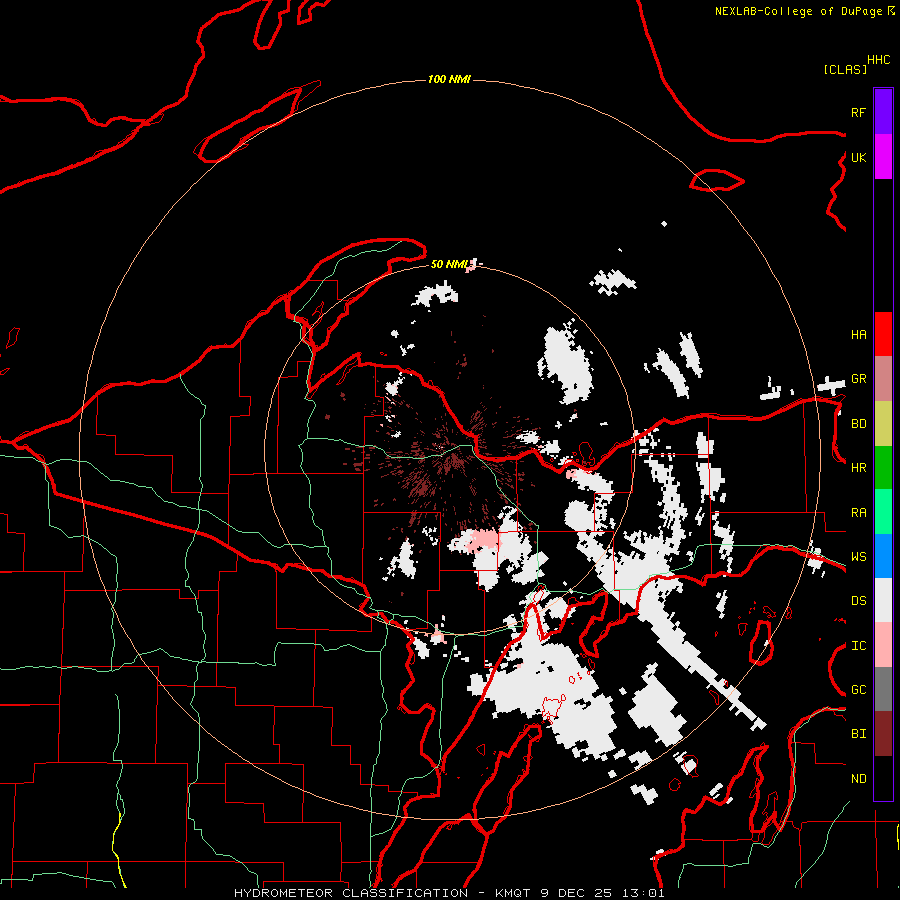Click the RF purple legend swatch

click(883, 112)
